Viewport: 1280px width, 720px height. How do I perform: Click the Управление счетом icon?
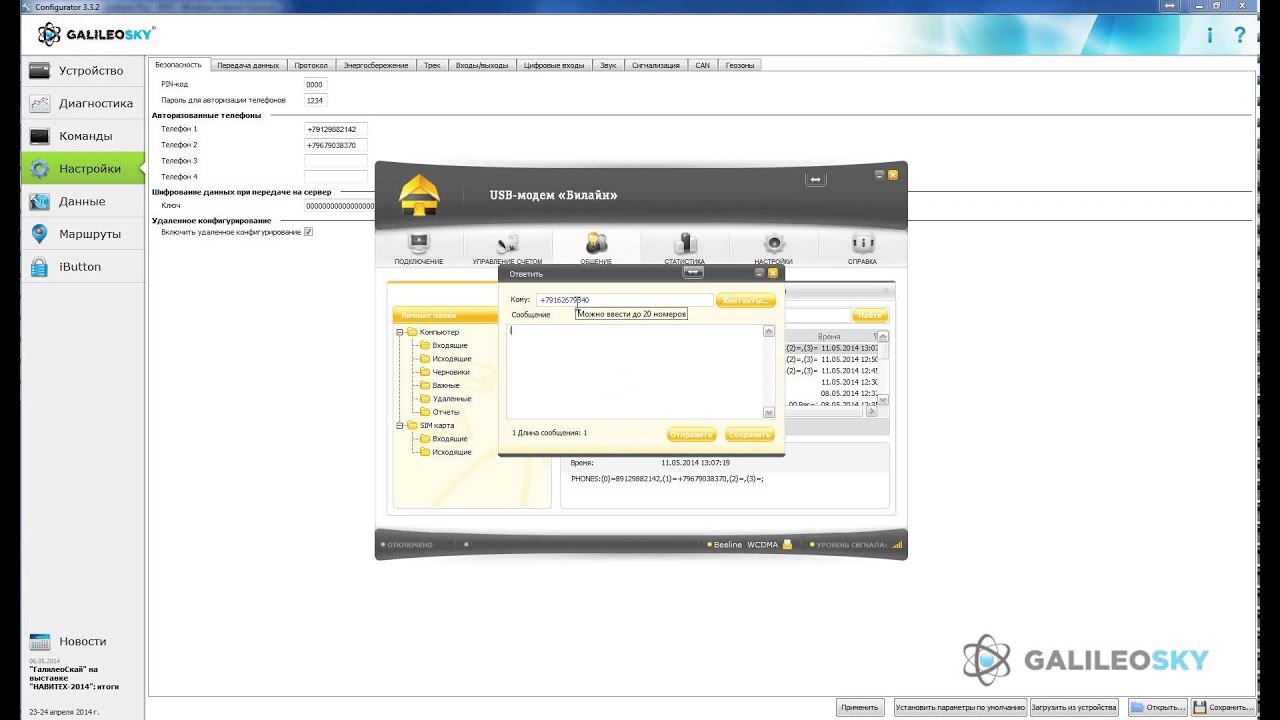pyautogui.click(x=507, y=248)
